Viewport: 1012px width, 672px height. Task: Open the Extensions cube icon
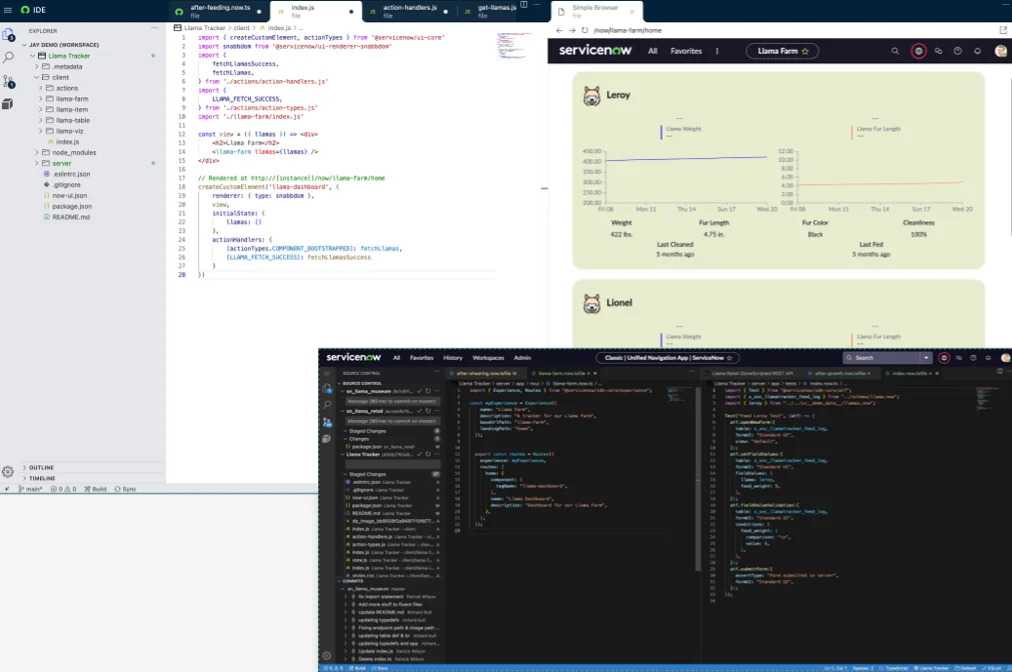tap(8, 103)
